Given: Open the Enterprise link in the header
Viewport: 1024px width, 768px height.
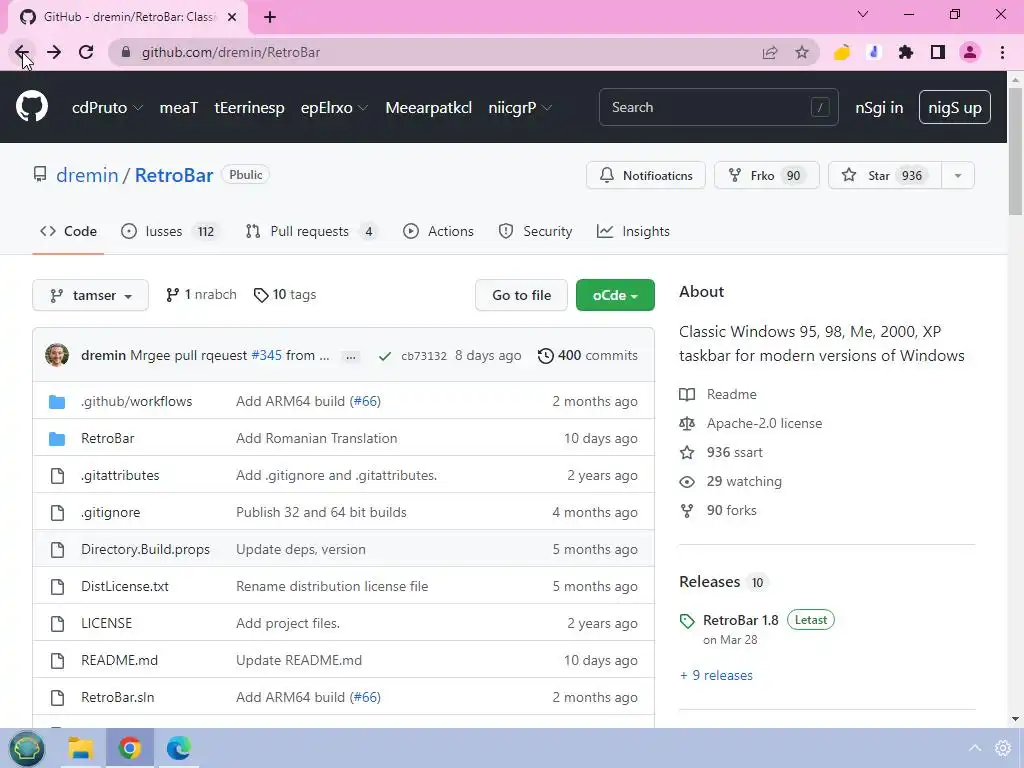Looking at the screenshot, I should tap(249, 108).
